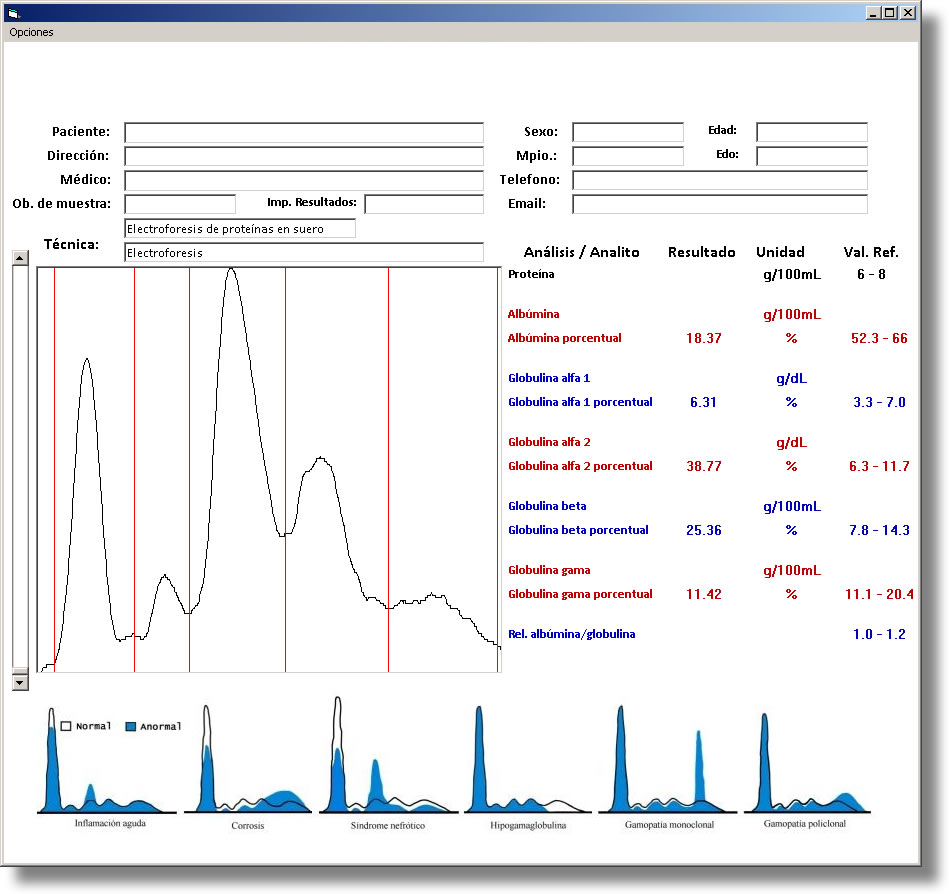Click the scrollbar down arrow beside the graph
949x894 pixels.
19,682
